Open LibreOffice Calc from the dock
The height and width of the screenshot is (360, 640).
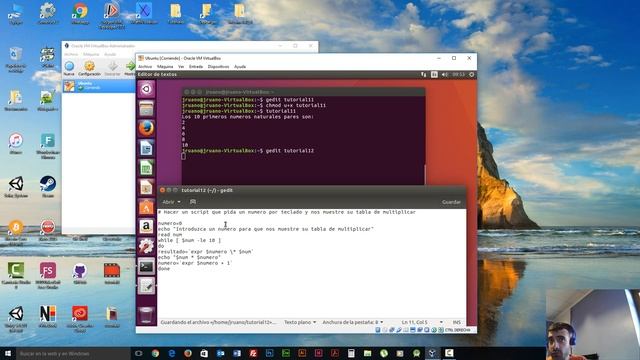[x=146, y=167]
